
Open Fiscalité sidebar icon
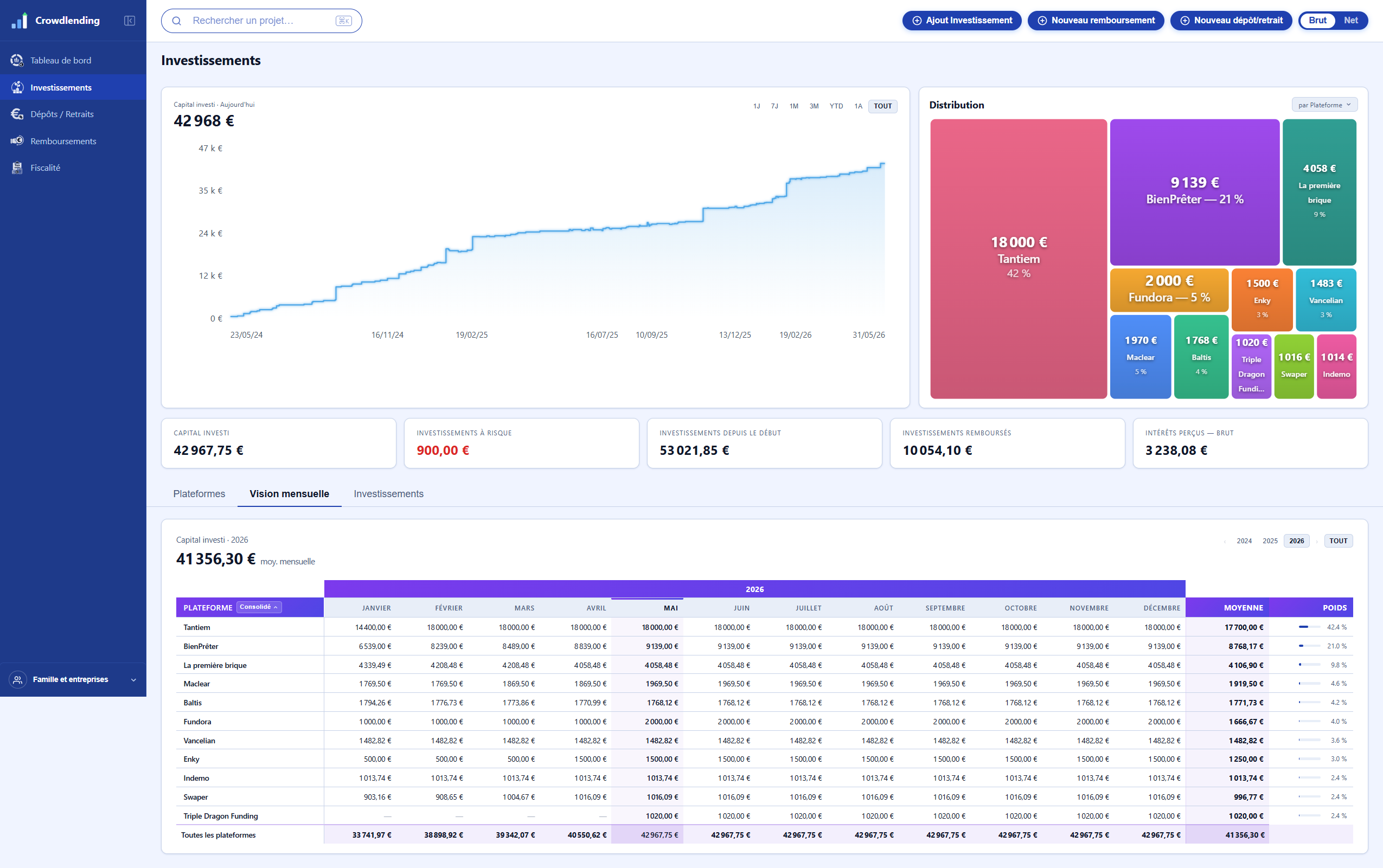pyautogui.click(x=17, y=168)
